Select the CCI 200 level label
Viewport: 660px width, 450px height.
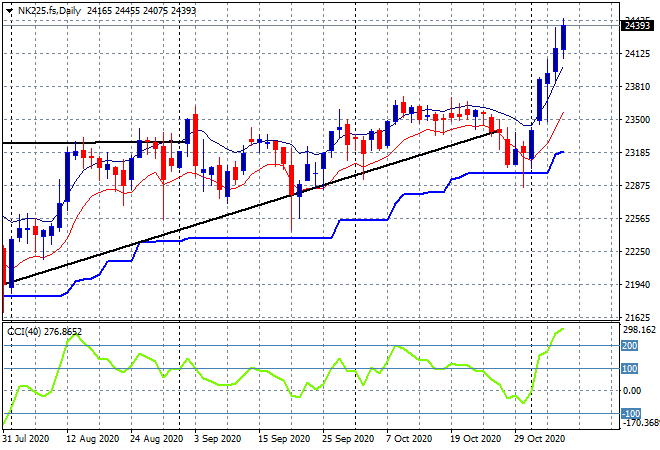coord(630,346)
